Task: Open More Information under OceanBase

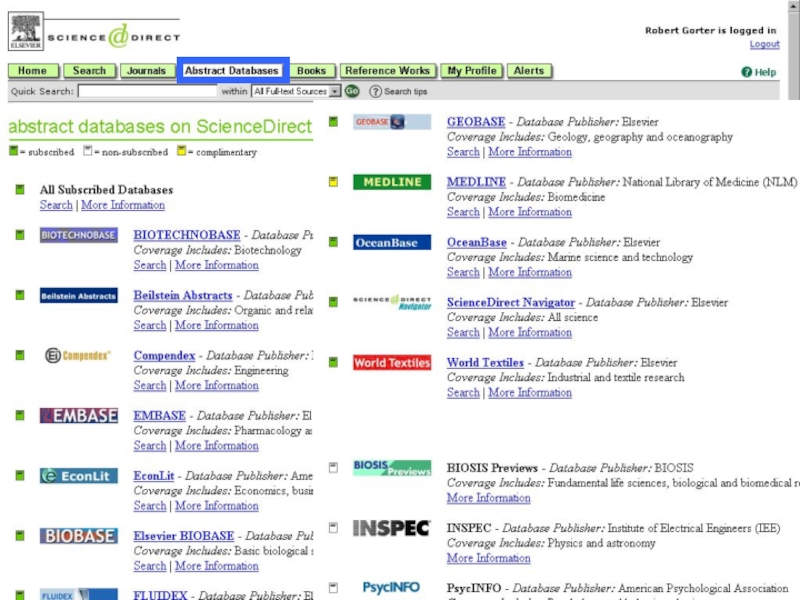Action: click(530, 272)
